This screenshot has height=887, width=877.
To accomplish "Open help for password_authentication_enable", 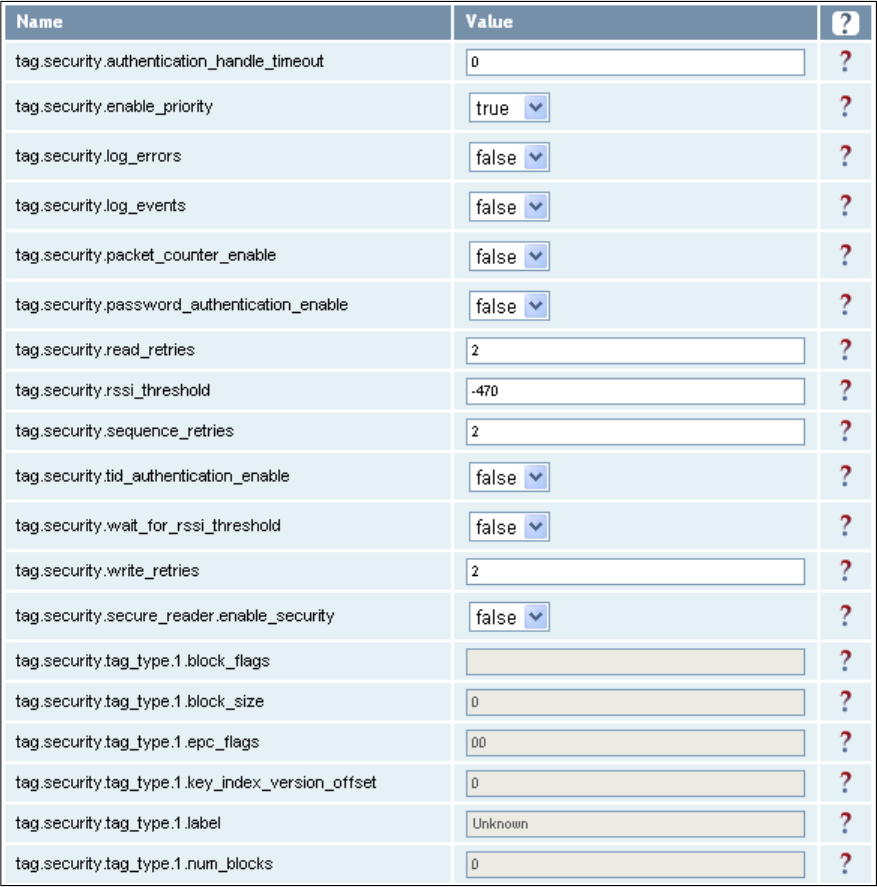I will [x=845, y=304].
